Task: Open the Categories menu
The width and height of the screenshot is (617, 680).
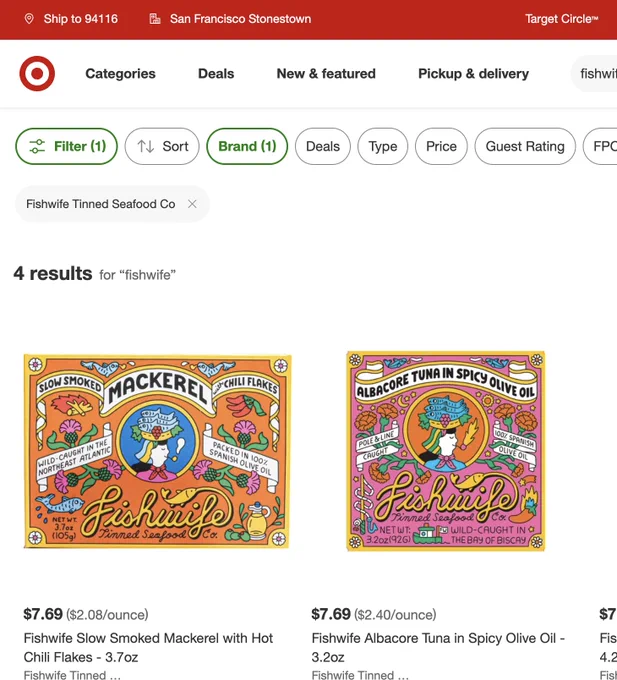Action: [120, 74]
